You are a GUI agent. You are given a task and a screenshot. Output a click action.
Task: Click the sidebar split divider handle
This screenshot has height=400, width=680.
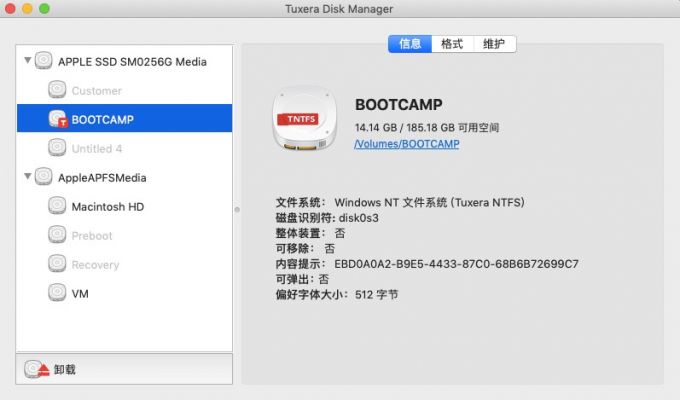point(237,209)
